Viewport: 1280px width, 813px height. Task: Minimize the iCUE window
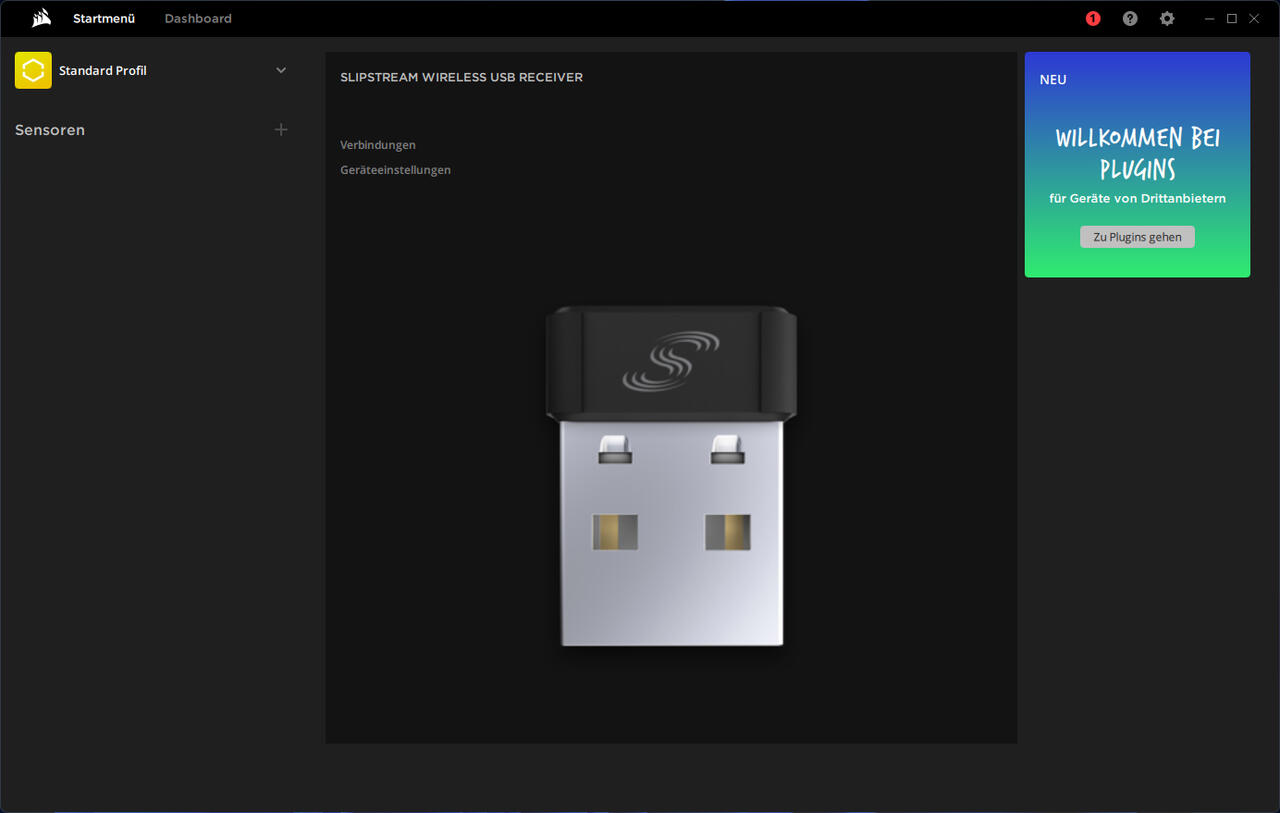tap(1210, 18)
